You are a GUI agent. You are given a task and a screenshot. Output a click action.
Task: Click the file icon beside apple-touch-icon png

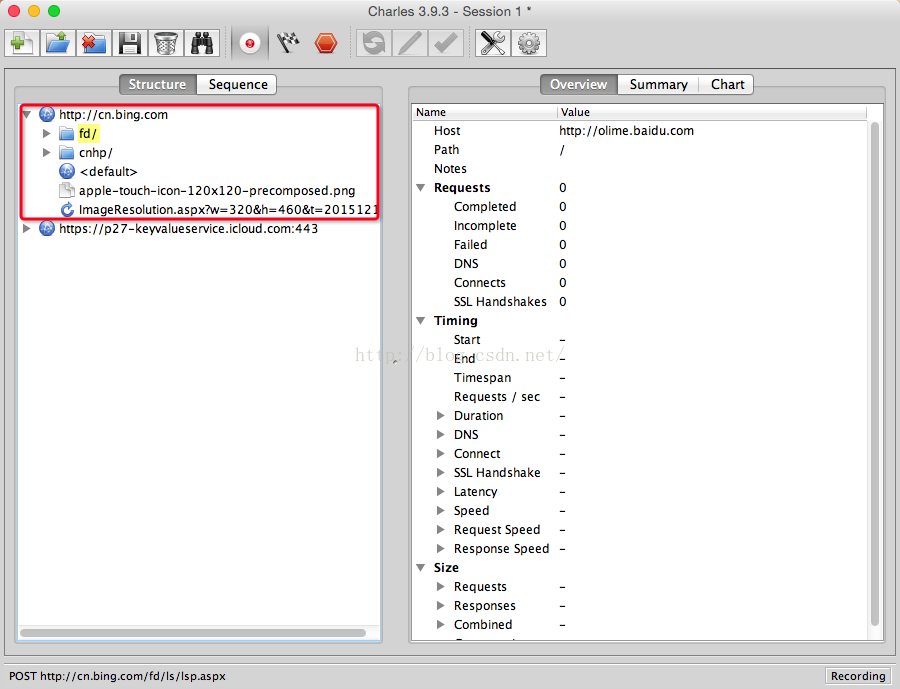67,190
